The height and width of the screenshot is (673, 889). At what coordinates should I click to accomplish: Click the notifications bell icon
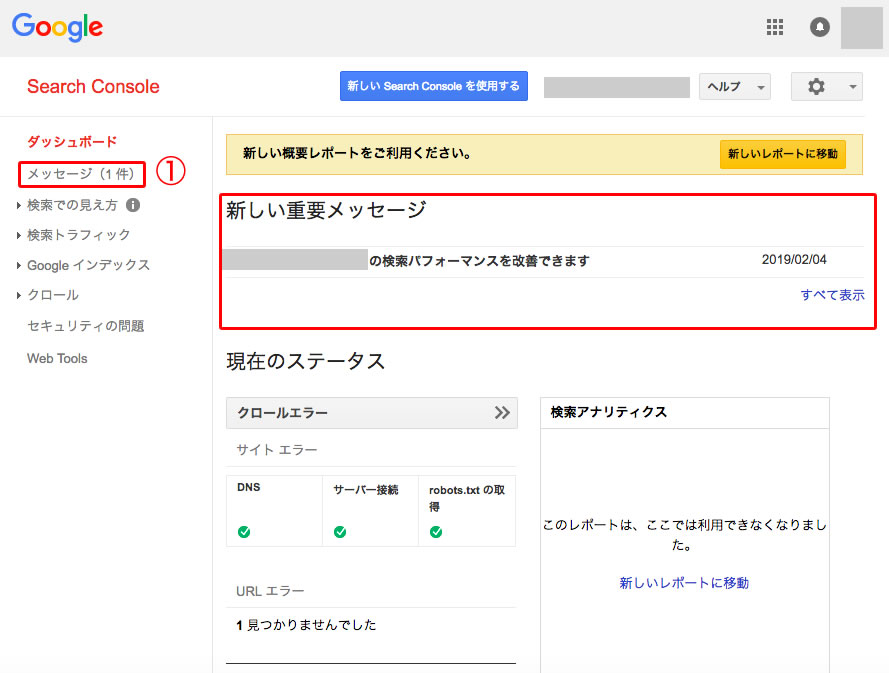820,27
